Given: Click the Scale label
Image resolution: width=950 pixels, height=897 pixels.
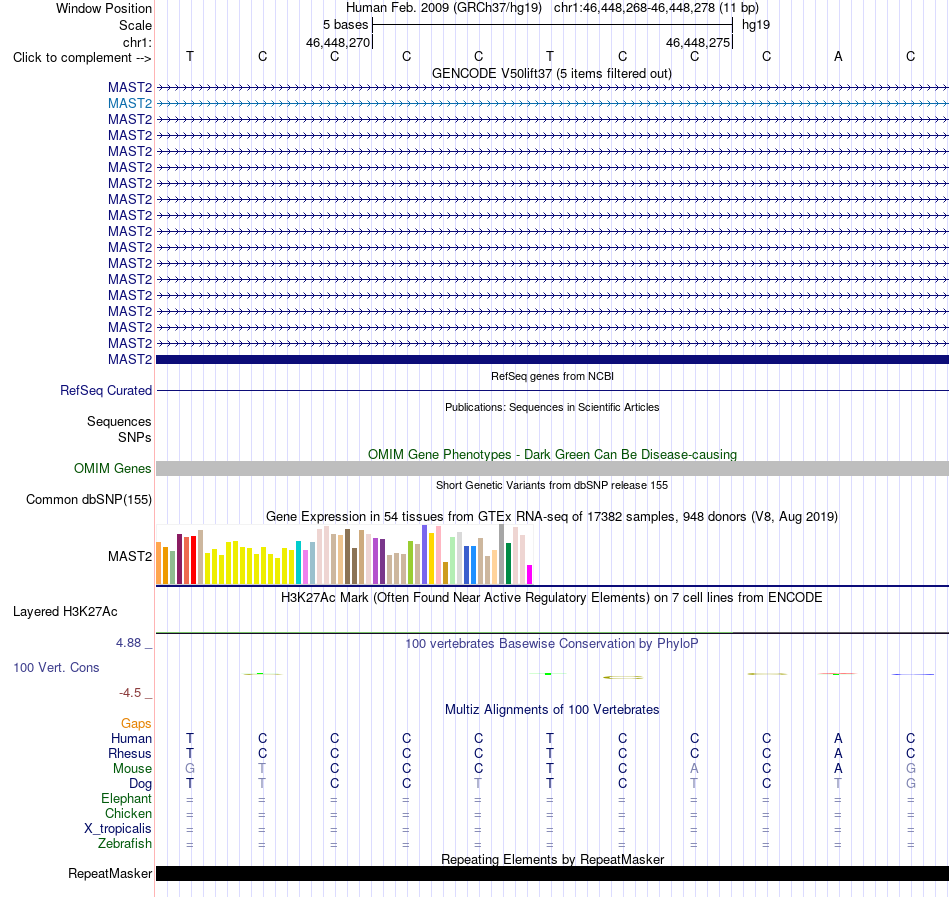Looking at the screenshot, I should coord(135,25).
